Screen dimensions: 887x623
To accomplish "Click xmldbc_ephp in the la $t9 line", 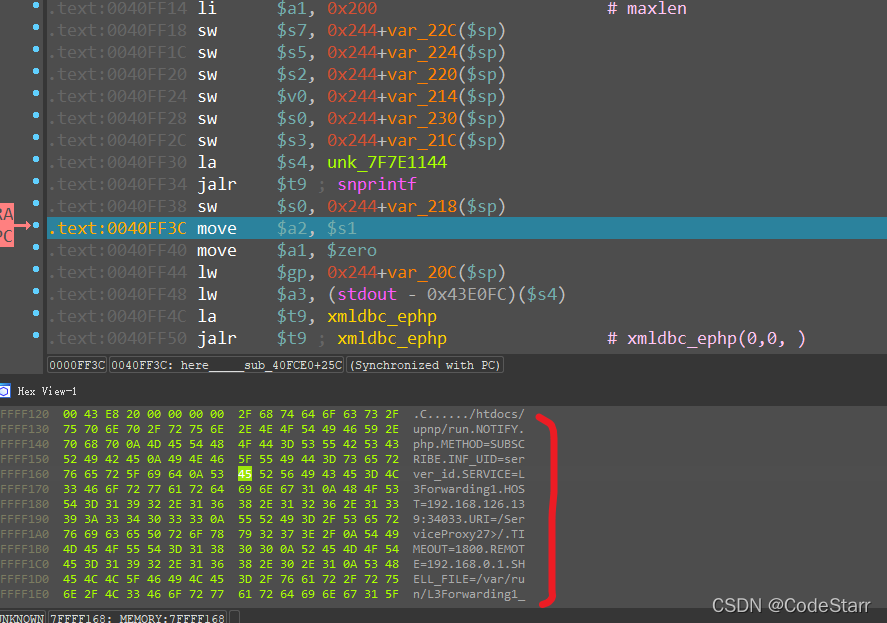I will 382,316.
